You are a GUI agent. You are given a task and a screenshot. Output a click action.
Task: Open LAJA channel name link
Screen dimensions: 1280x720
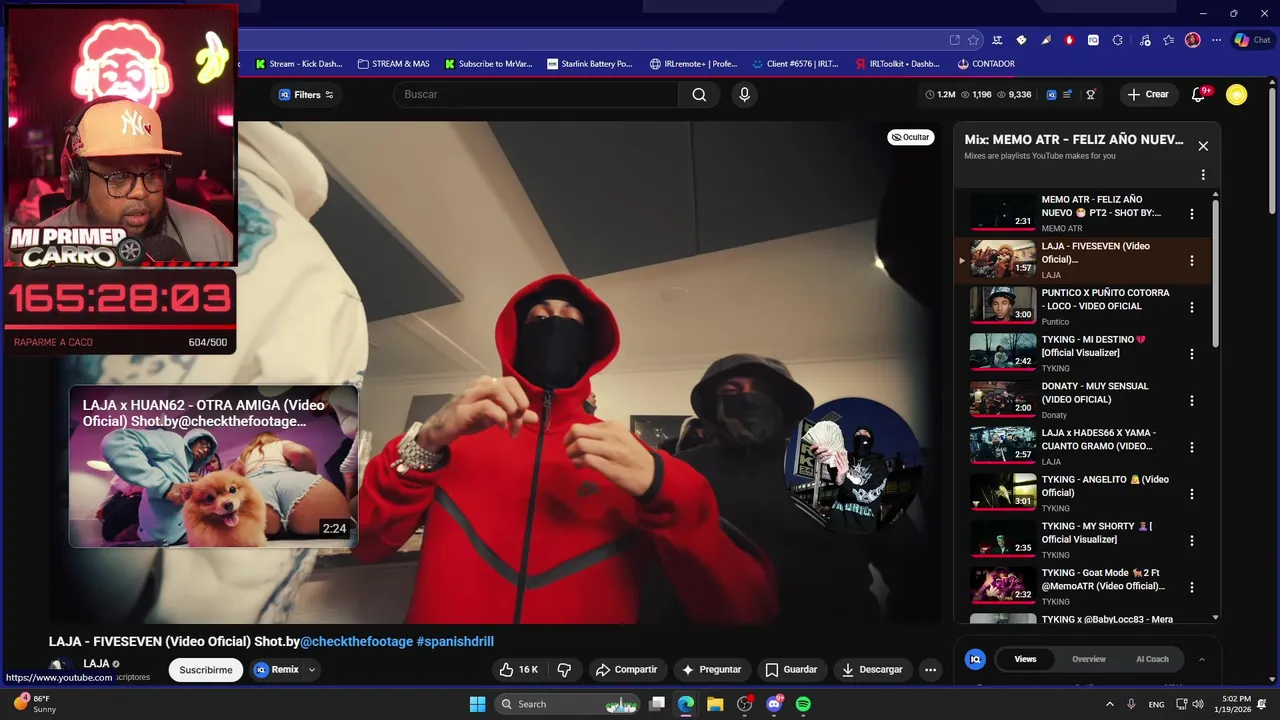(96, 663)
